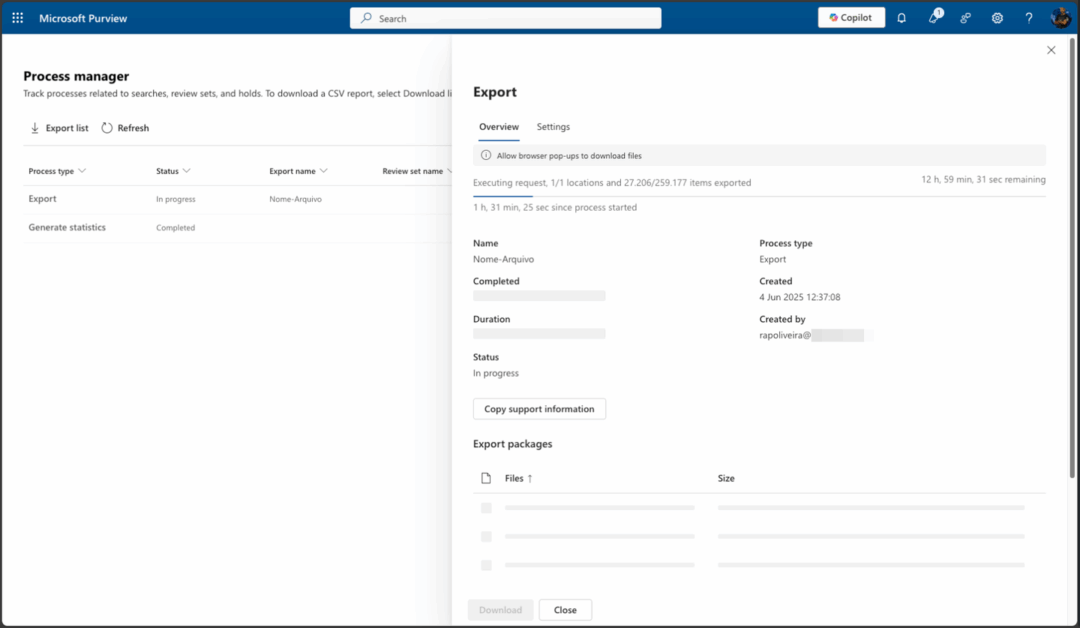The image size is (1080, 628).
Task: Expand the Status column dropdown
Action: point(186,171)
